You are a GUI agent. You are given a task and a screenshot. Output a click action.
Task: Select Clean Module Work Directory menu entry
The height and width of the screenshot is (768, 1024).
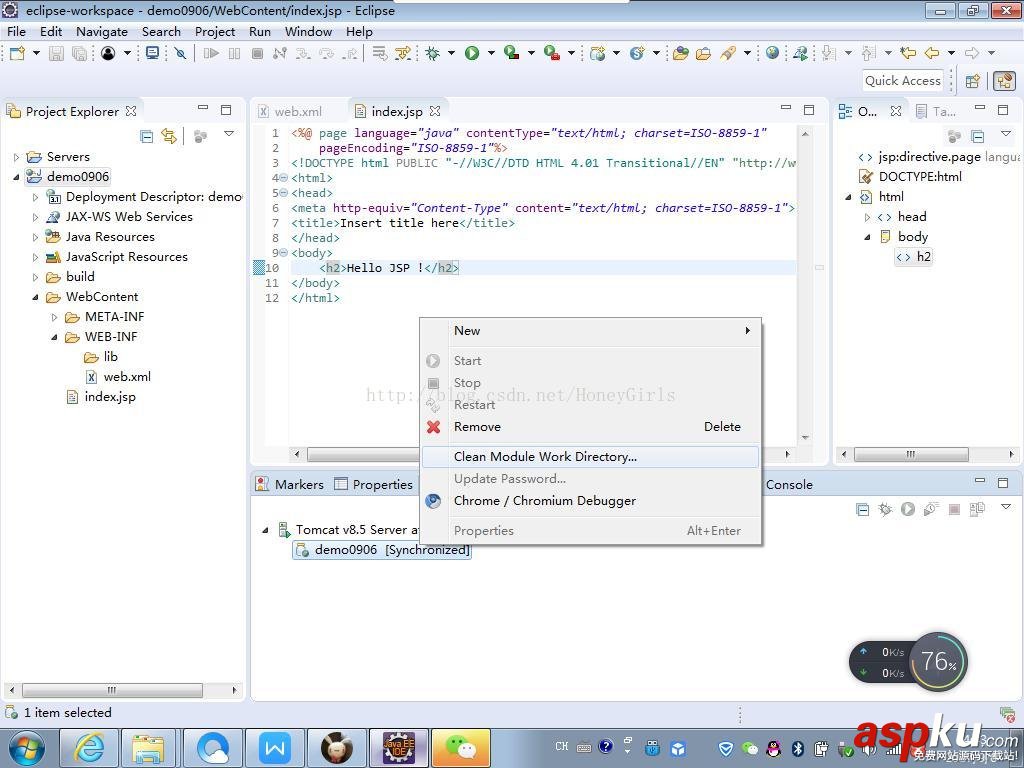[x=545, y=457]
